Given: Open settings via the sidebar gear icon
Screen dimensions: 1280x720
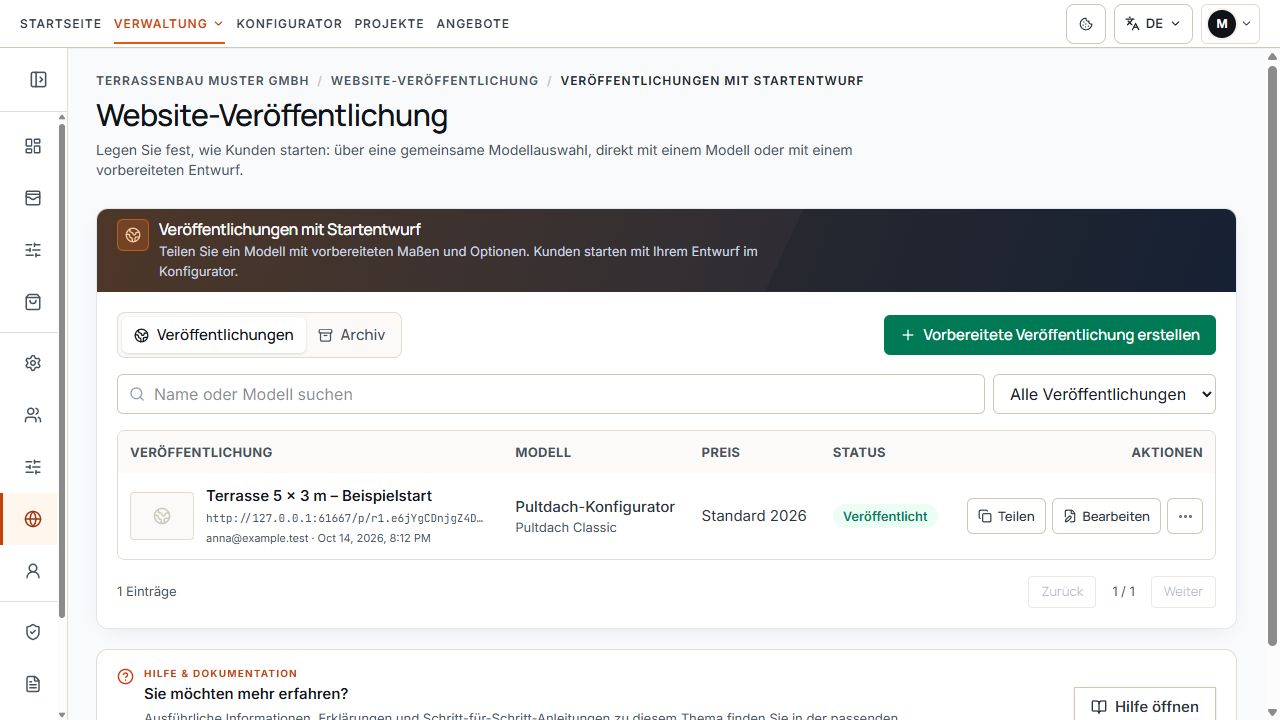Looking at the screenshot, I should [x=33, y=363].
